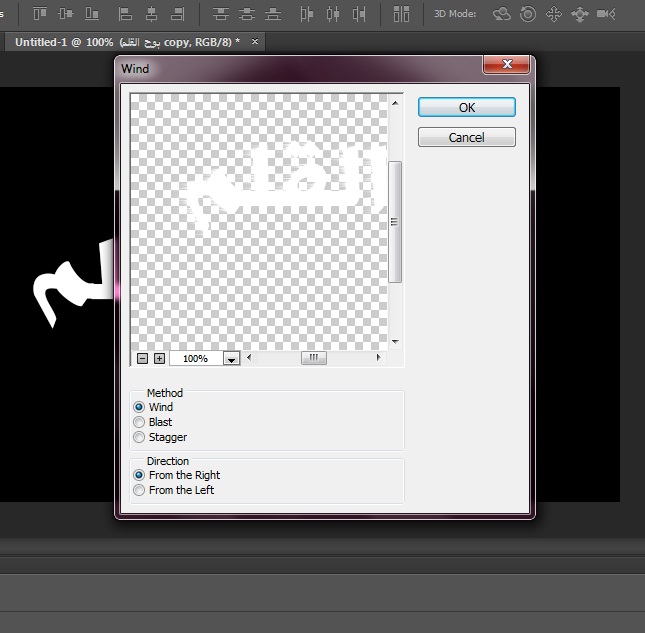Click the preview vertical scrollbar down arrow

click(395, 341)
